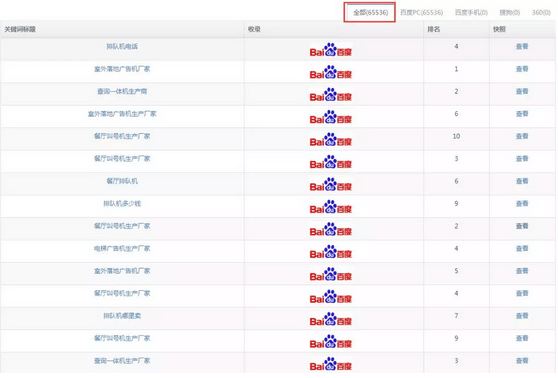The width and height of the screenshot is (558, 378).
Task: Click Baidu logo for 室外落地广告机厂家 rank 1
Action: (331, 72)
